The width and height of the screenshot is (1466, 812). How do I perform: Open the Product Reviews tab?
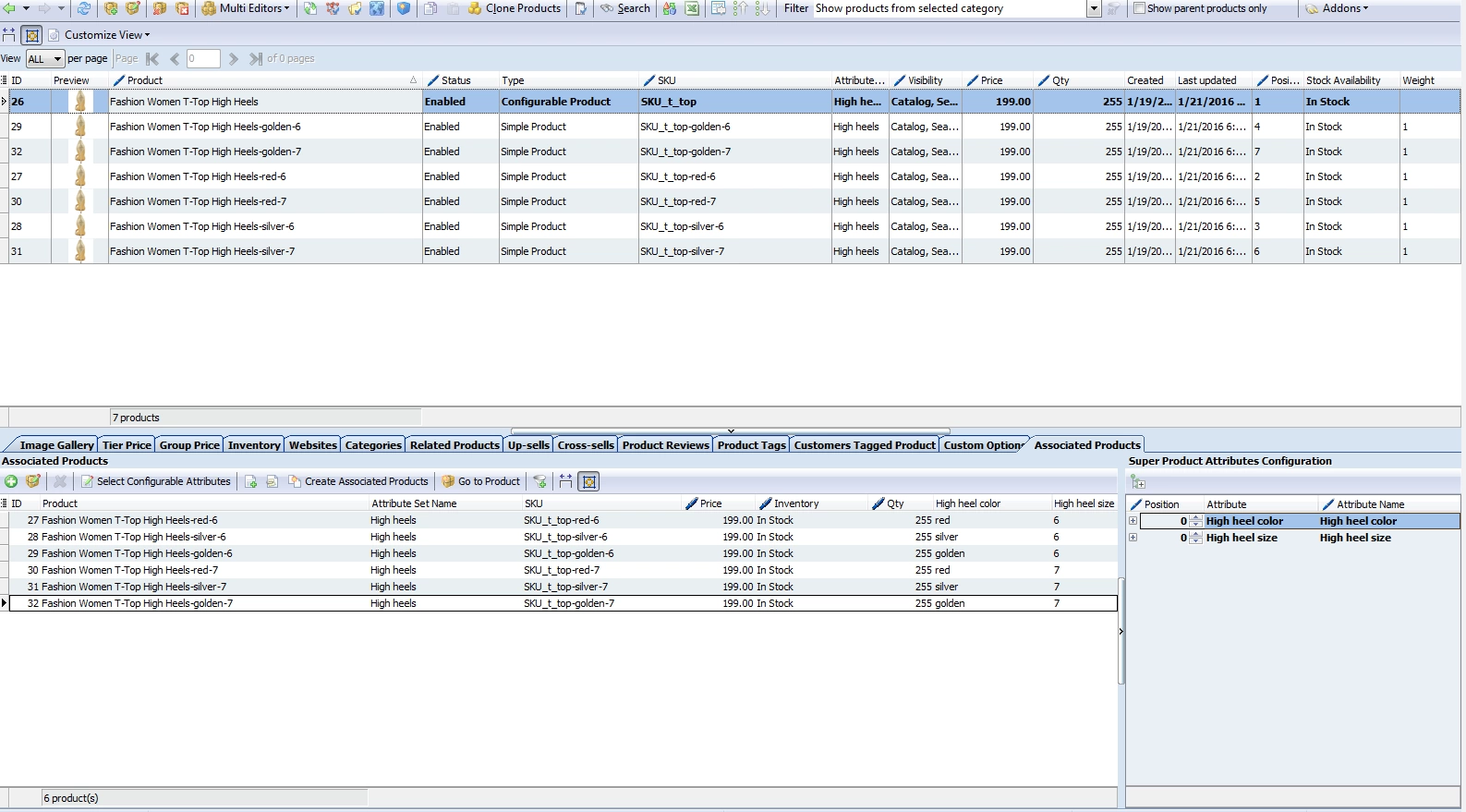click(665, 445)
